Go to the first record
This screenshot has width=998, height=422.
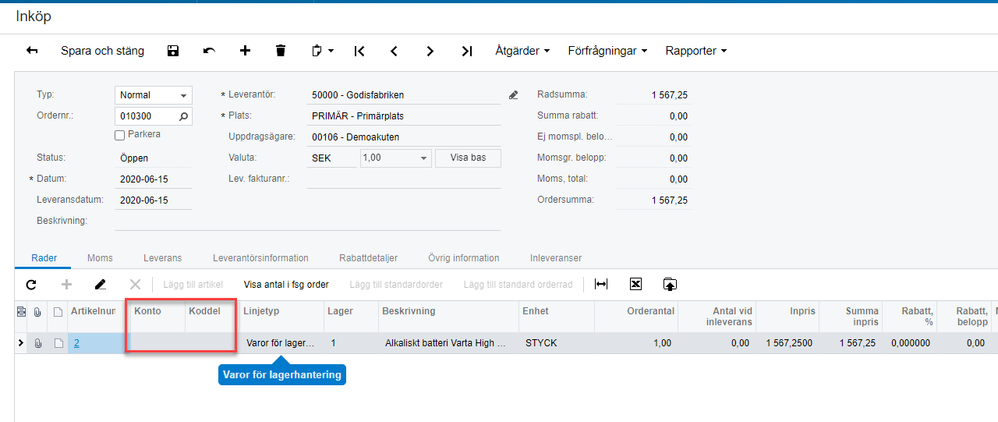[x=360, y=50]
